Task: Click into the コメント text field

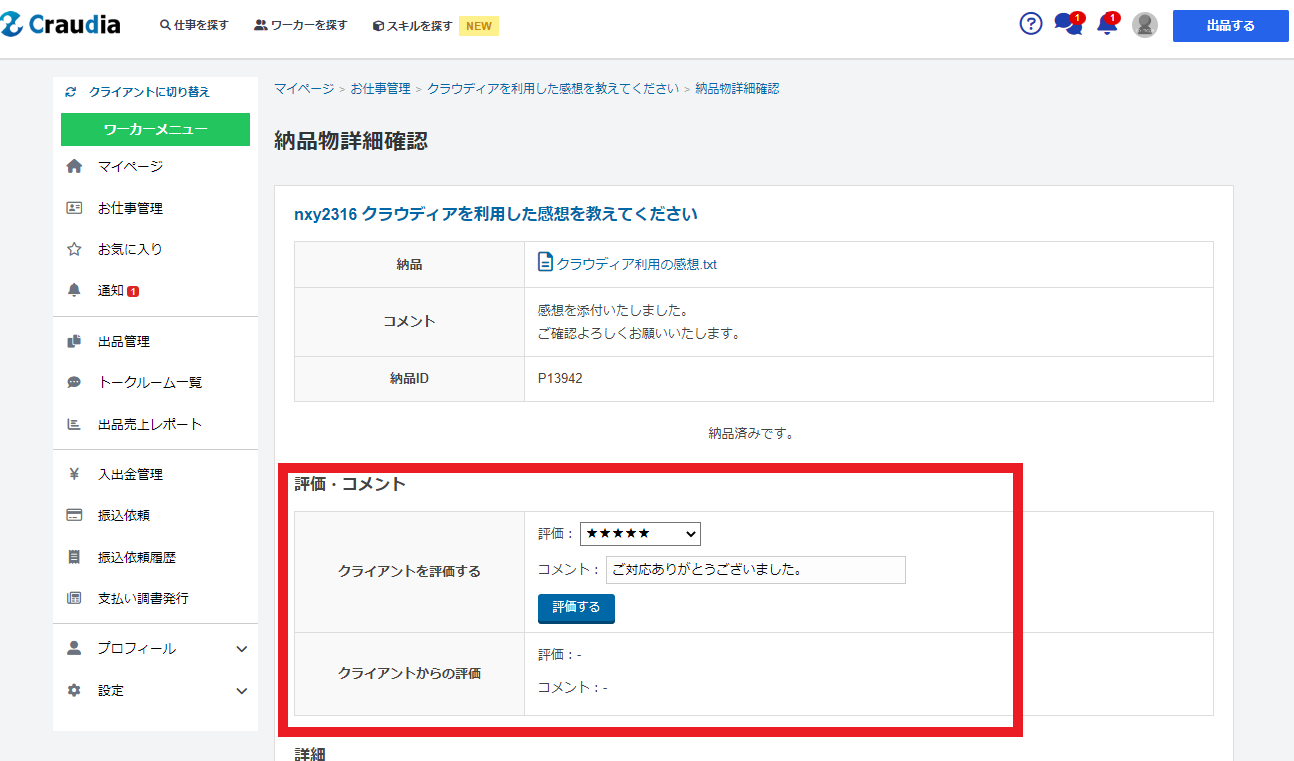Action: click(755, 570)
